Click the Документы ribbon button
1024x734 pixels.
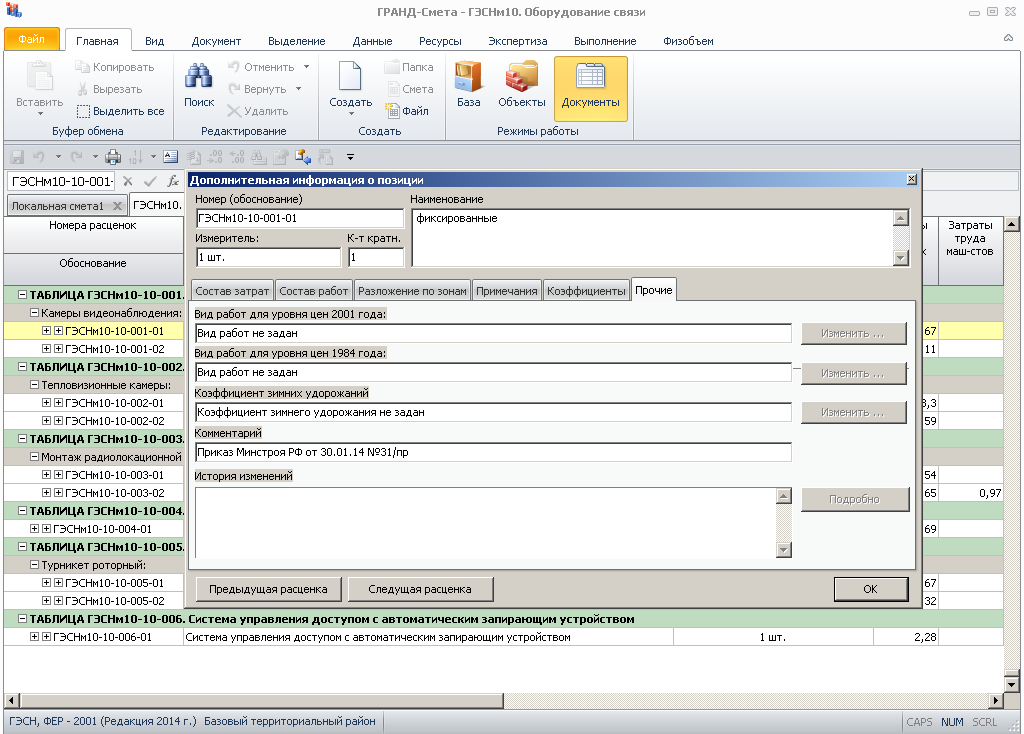click(x=590, y=85)
